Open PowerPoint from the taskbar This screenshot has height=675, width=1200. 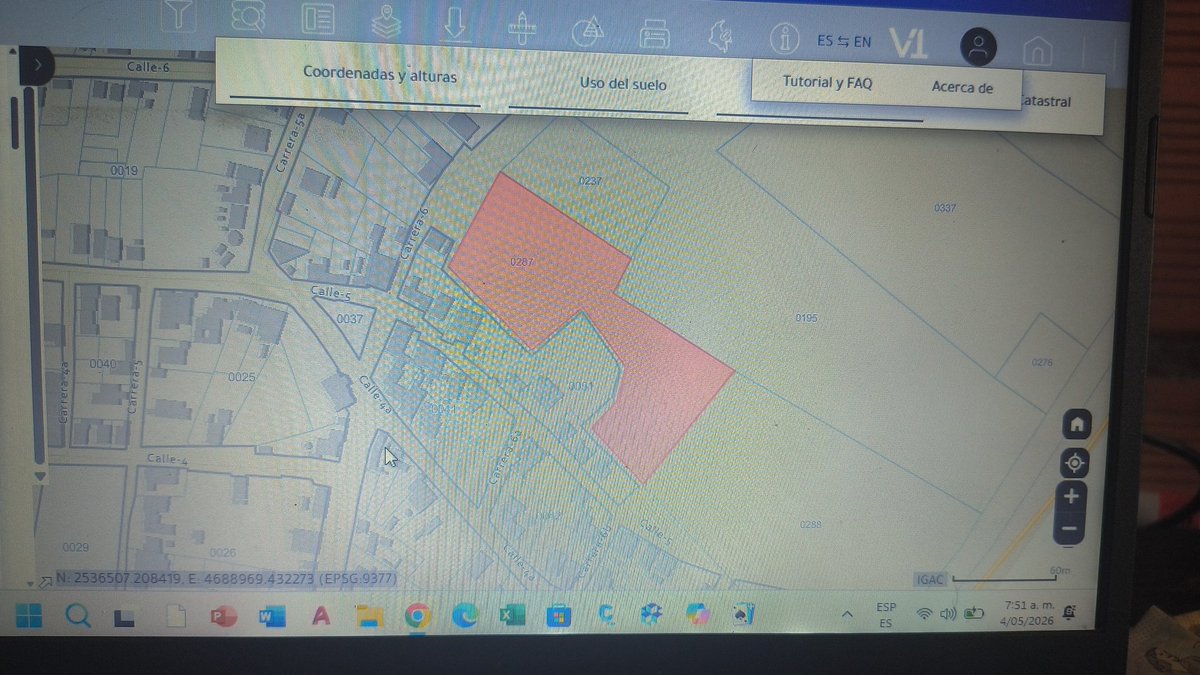[x=223, y=617]
